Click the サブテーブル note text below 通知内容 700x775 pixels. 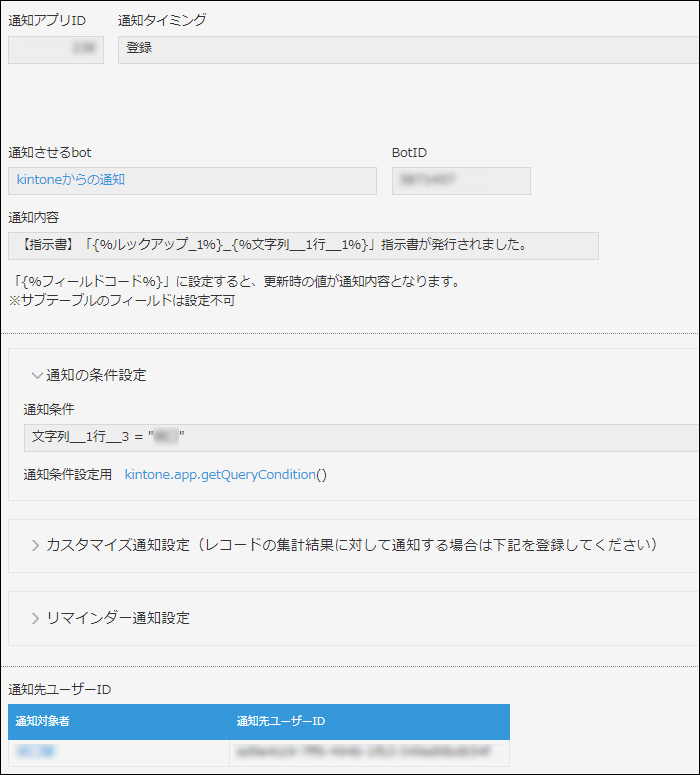pyautogui.click(x=121, y=301)
